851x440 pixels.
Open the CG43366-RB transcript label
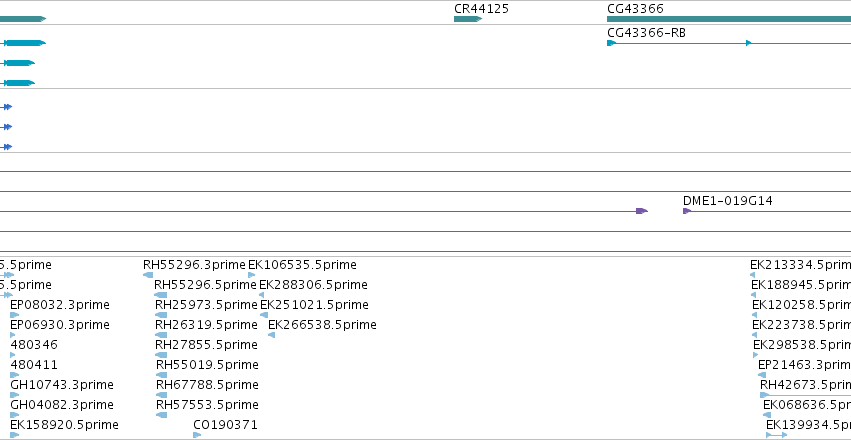tap(646, 33)
